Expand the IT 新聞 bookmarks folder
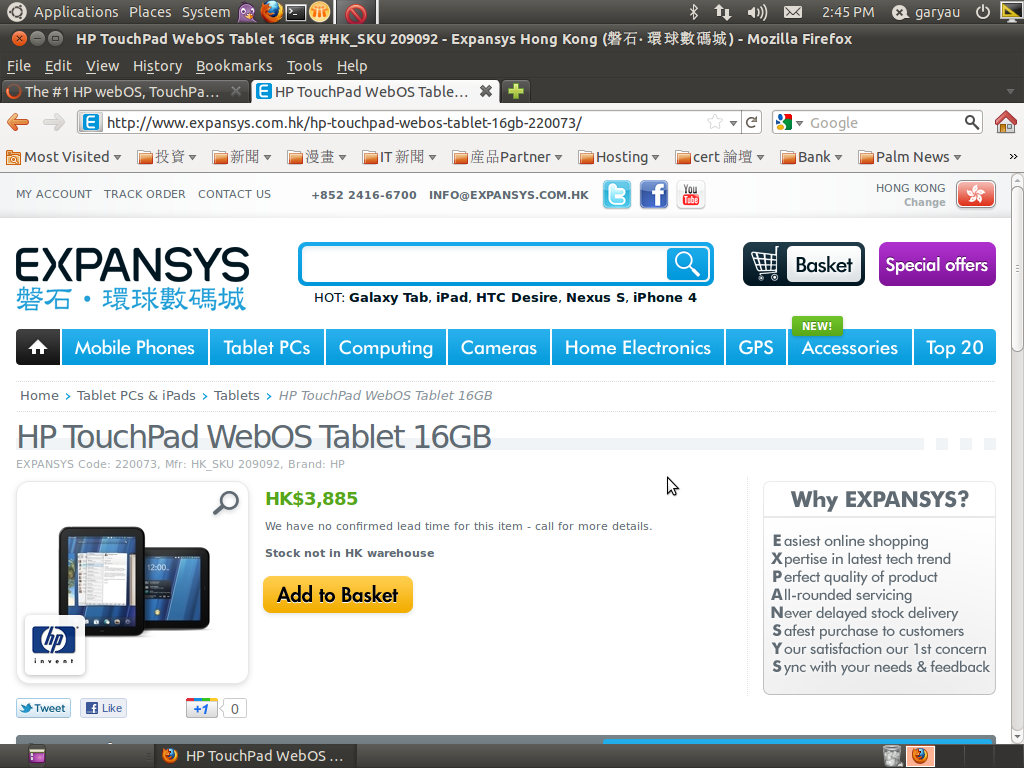The width and height of the screenshot is (1024, 768). [x=399, y=157]
